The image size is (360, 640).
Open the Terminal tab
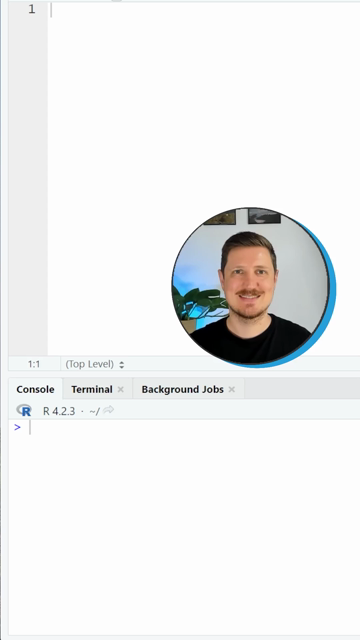click(92, 389)
